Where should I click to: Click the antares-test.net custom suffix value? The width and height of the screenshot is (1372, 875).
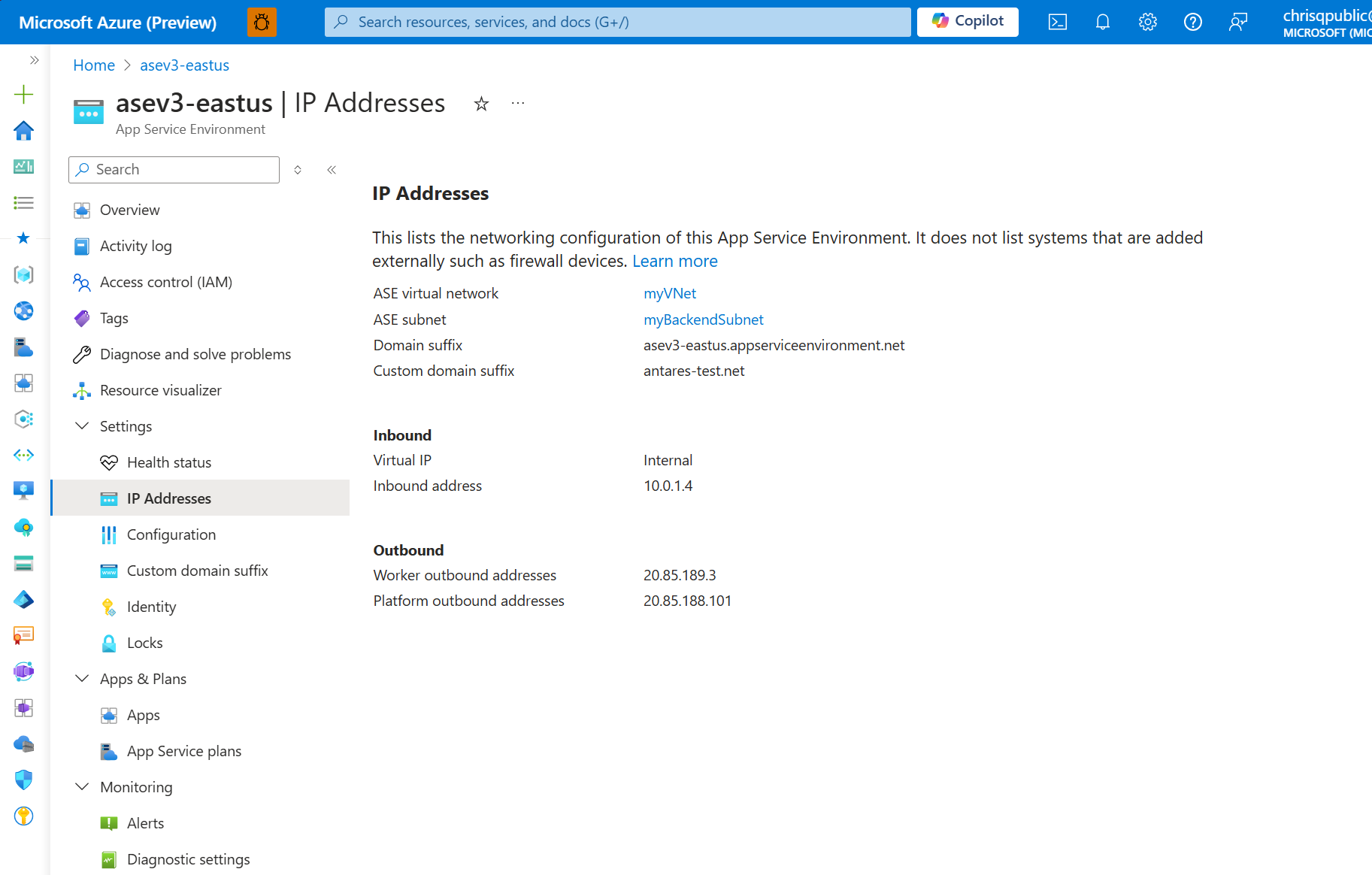tap(694, 371)
